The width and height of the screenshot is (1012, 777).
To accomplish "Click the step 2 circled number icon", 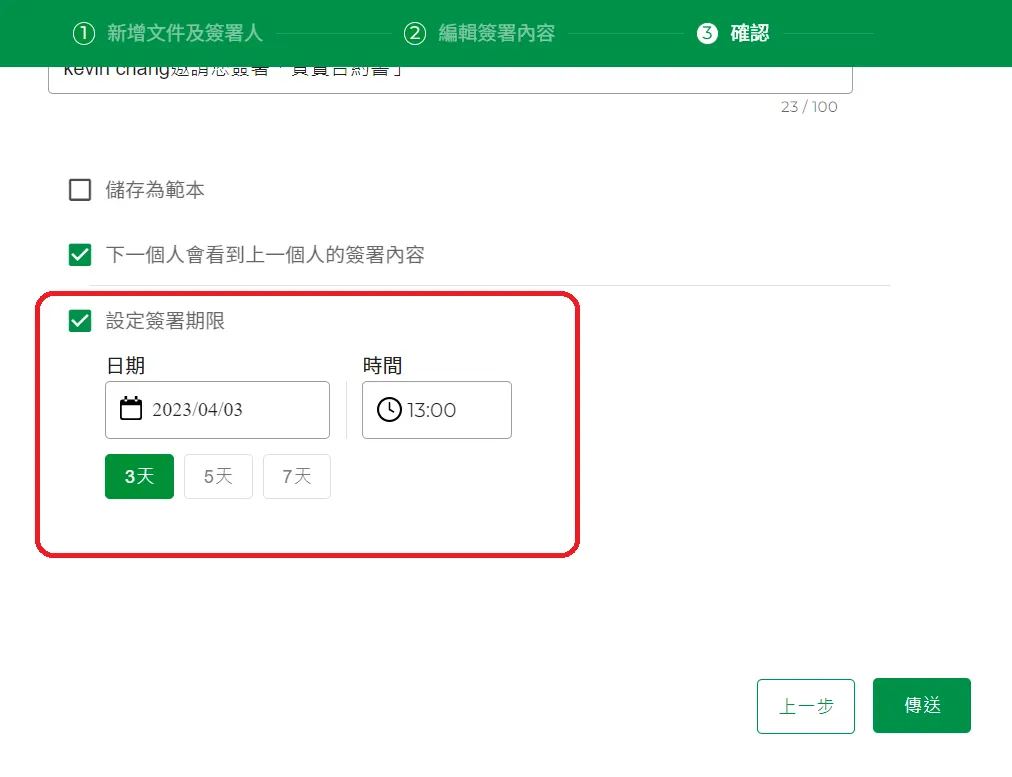I will pos(414,33).
